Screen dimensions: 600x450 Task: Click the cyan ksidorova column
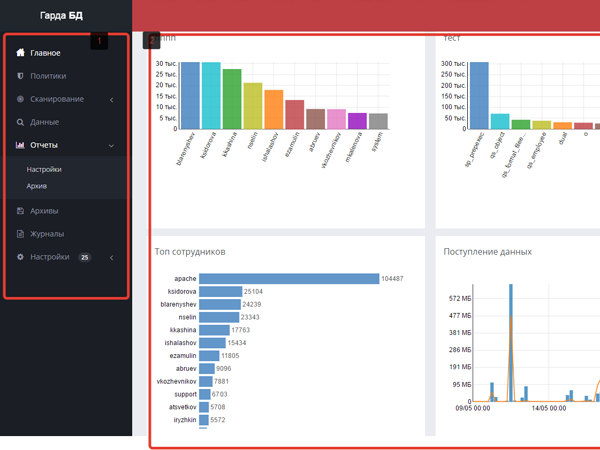coord(211,96)
